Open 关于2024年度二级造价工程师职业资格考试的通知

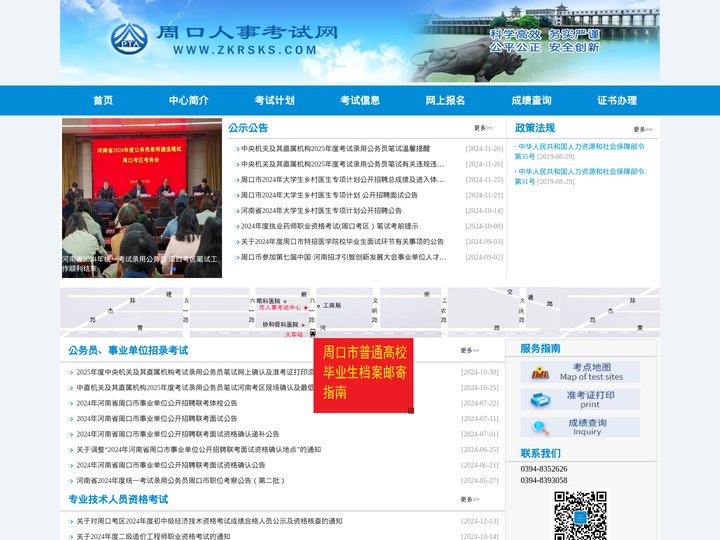point(153,536)
